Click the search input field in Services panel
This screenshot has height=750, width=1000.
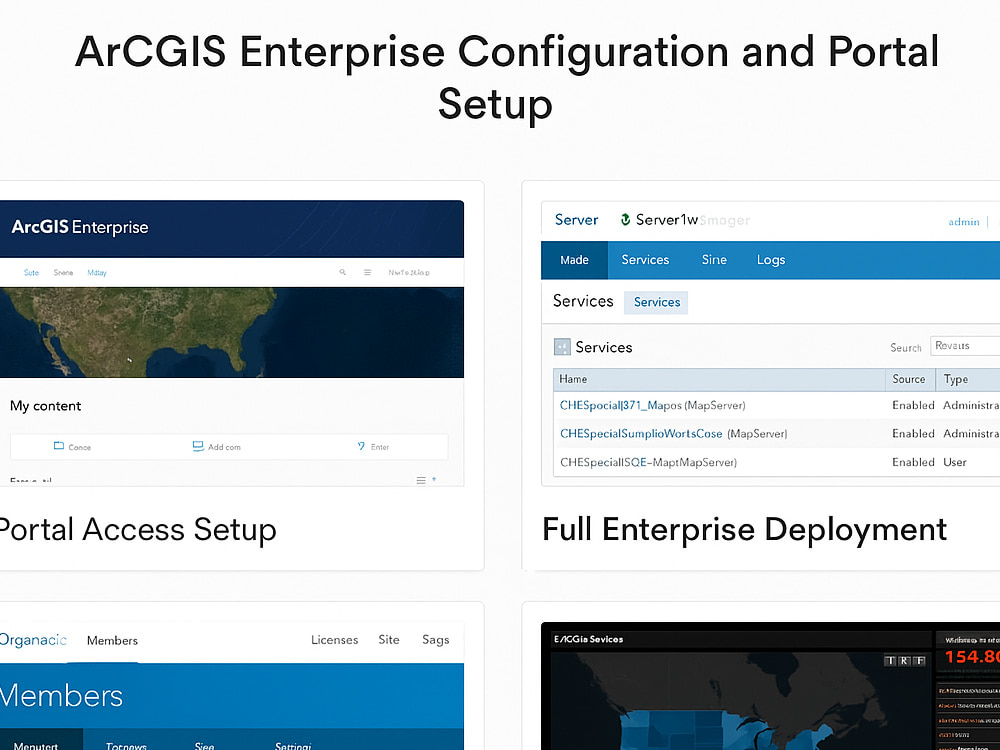click(x=965, y=346)
